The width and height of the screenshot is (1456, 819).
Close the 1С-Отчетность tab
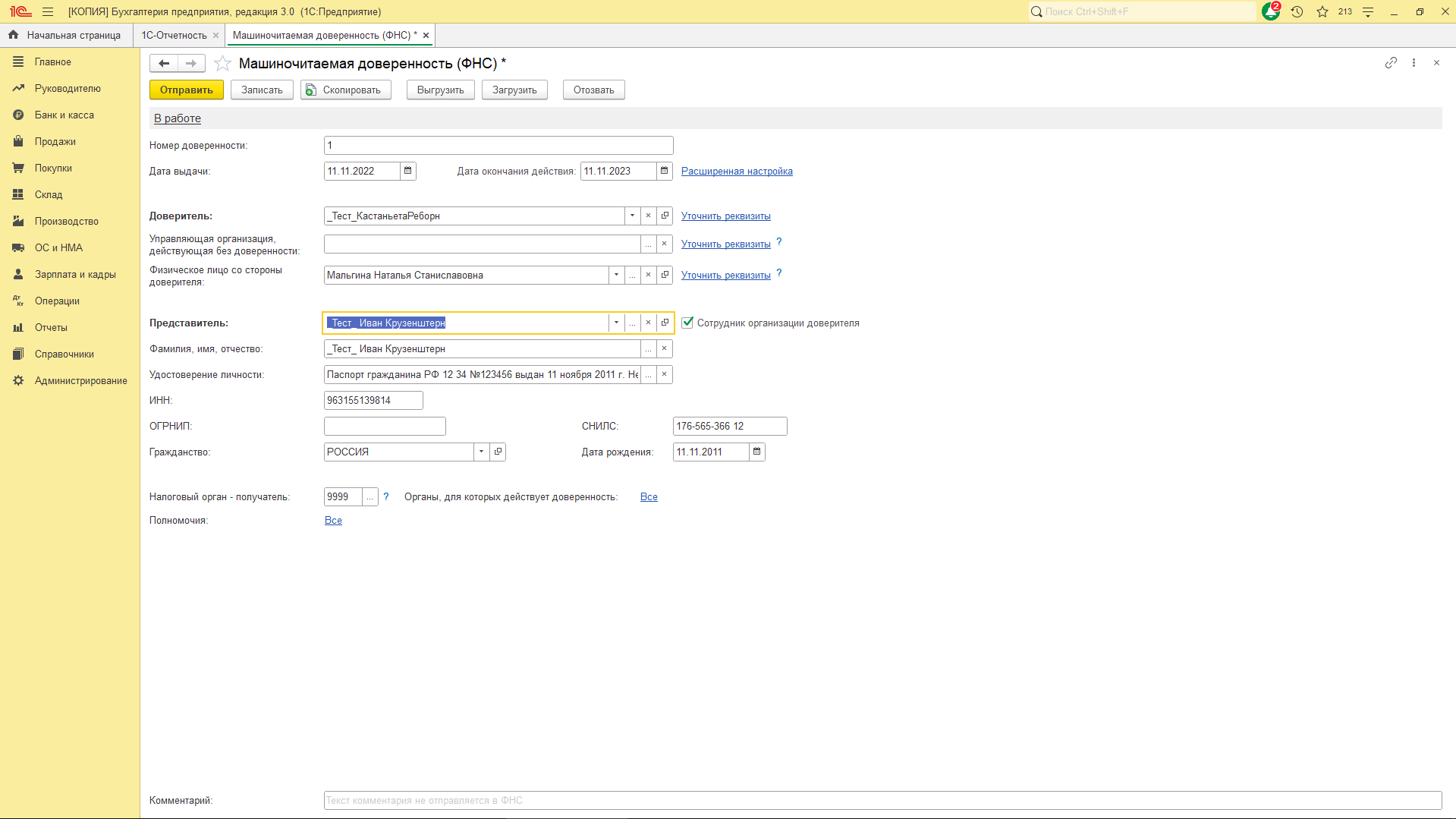[216, 35]
